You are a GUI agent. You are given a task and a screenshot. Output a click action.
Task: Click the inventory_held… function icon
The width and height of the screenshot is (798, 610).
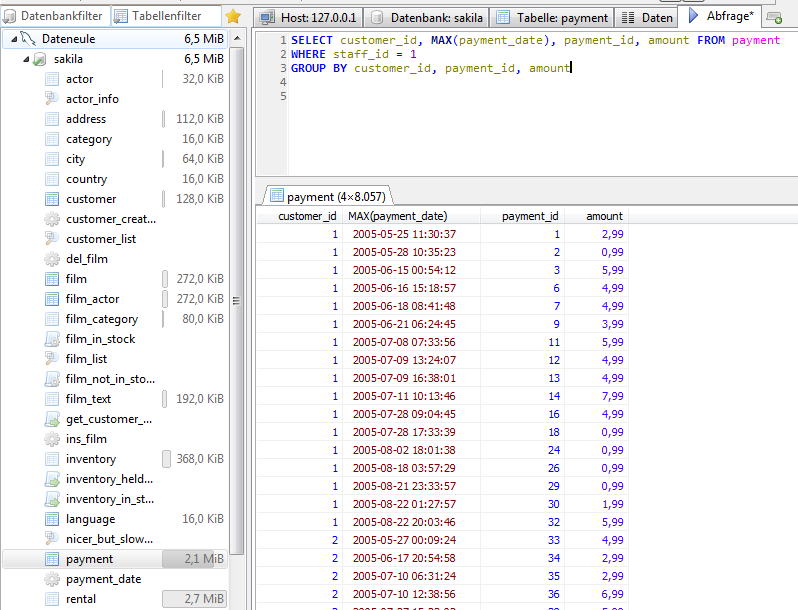pyautogui.click(x=52, y=479)
